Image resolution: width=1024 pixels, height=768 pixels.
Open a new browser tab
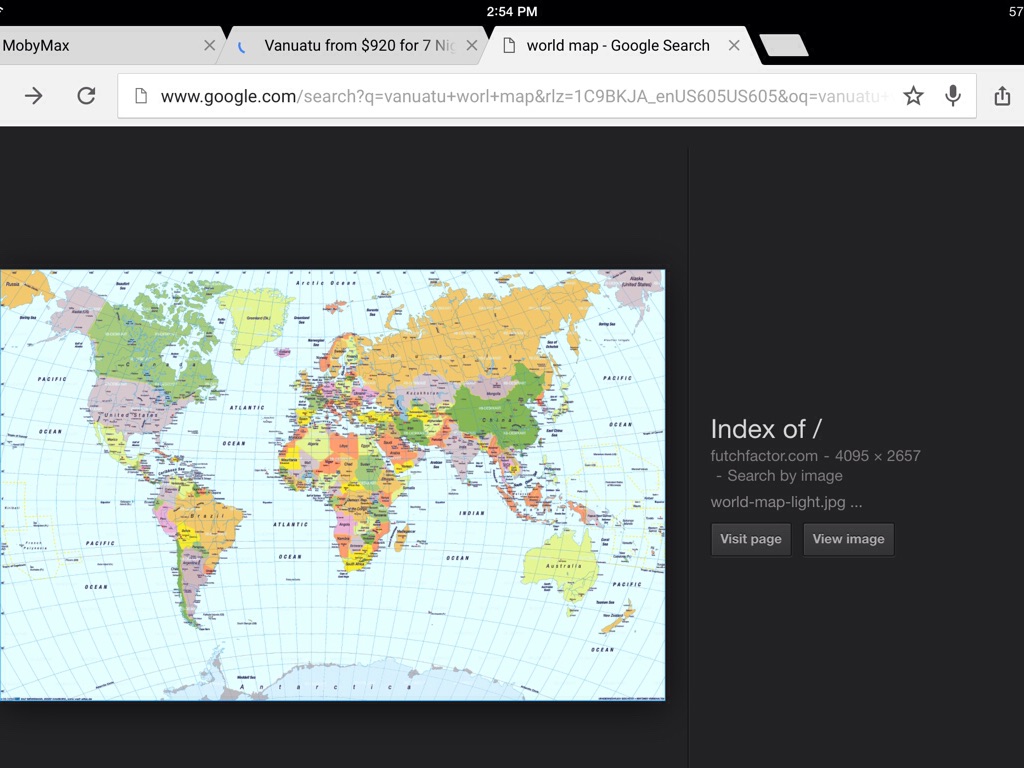(783, 45)
